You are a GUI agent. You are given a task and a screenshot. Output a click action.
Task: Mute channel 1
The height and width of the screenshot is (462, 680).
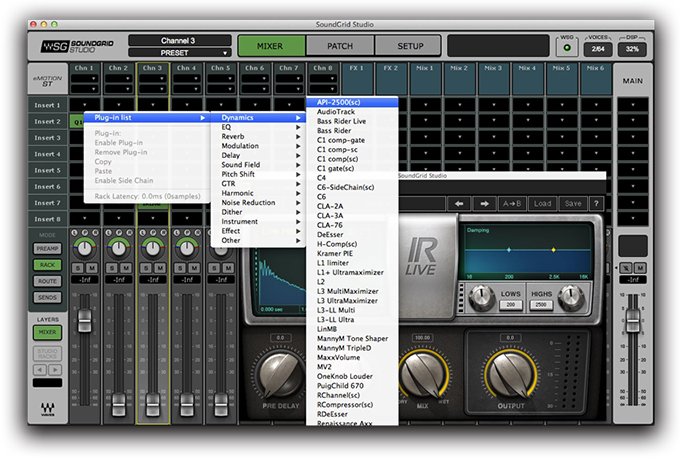[92, 268]
